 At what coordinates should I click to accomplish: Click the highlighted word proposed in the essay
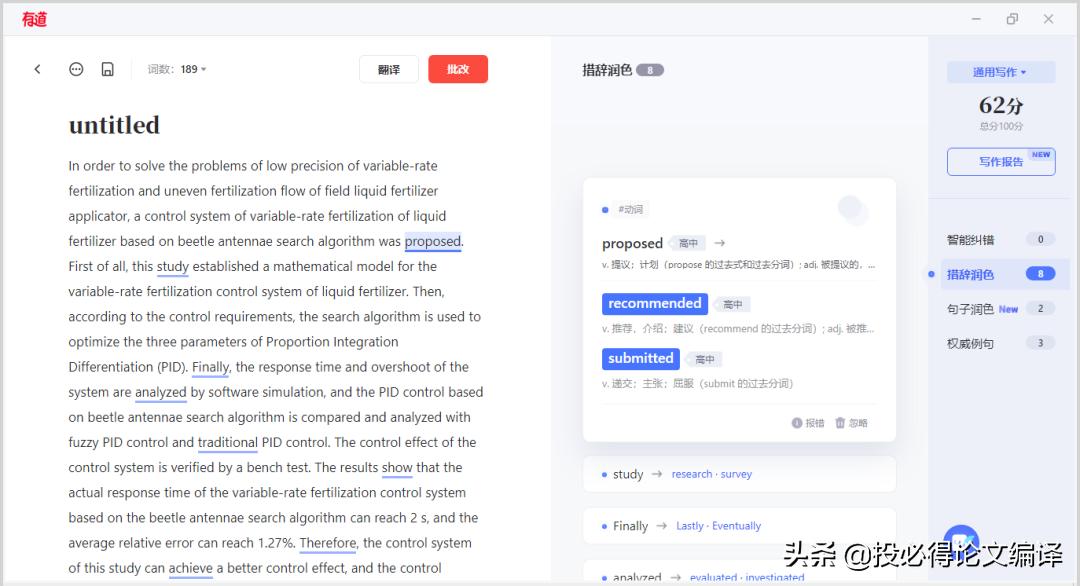click(x=432, y=241)
